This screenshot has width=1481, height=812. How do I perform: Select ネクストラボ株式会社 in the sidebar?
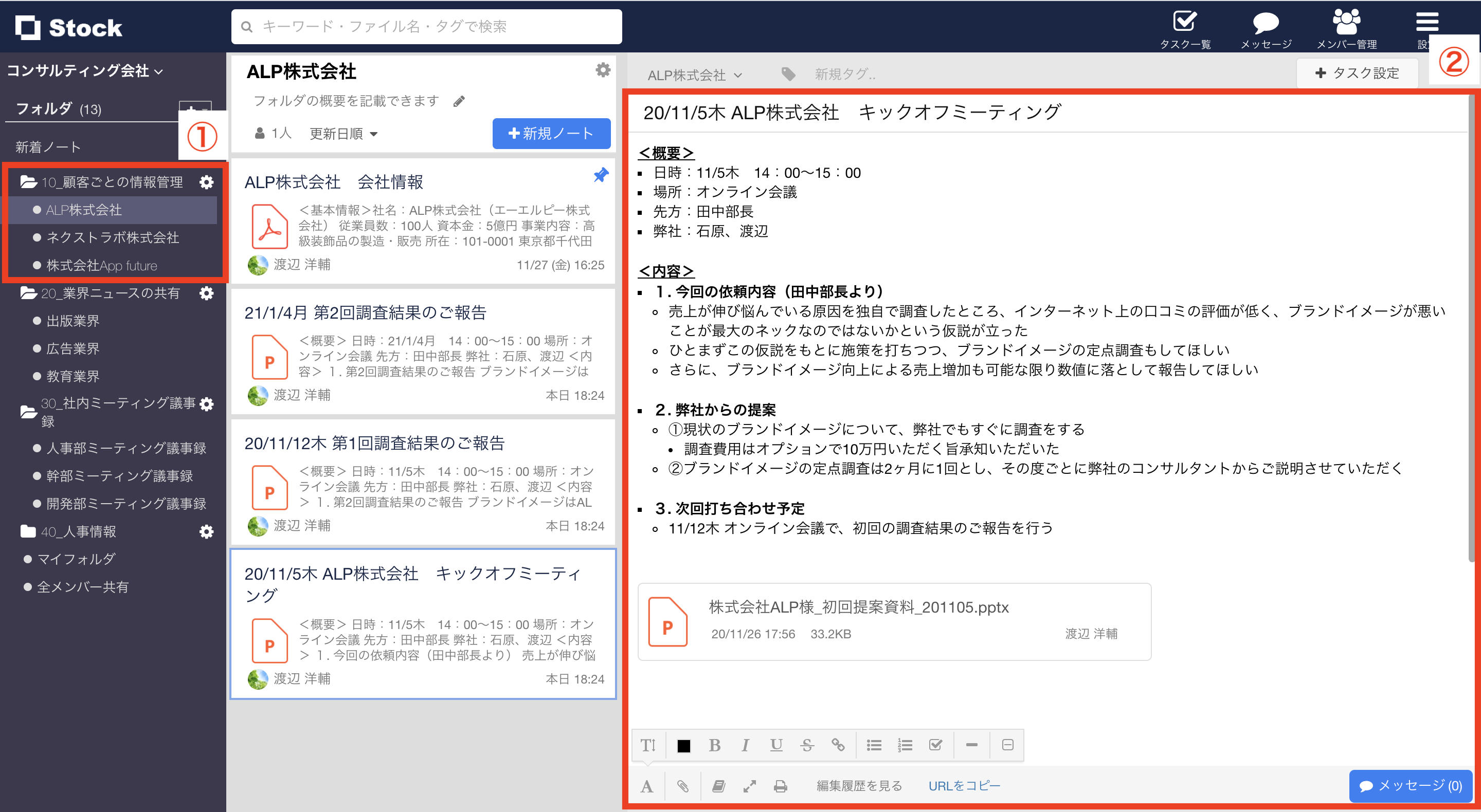113,238
